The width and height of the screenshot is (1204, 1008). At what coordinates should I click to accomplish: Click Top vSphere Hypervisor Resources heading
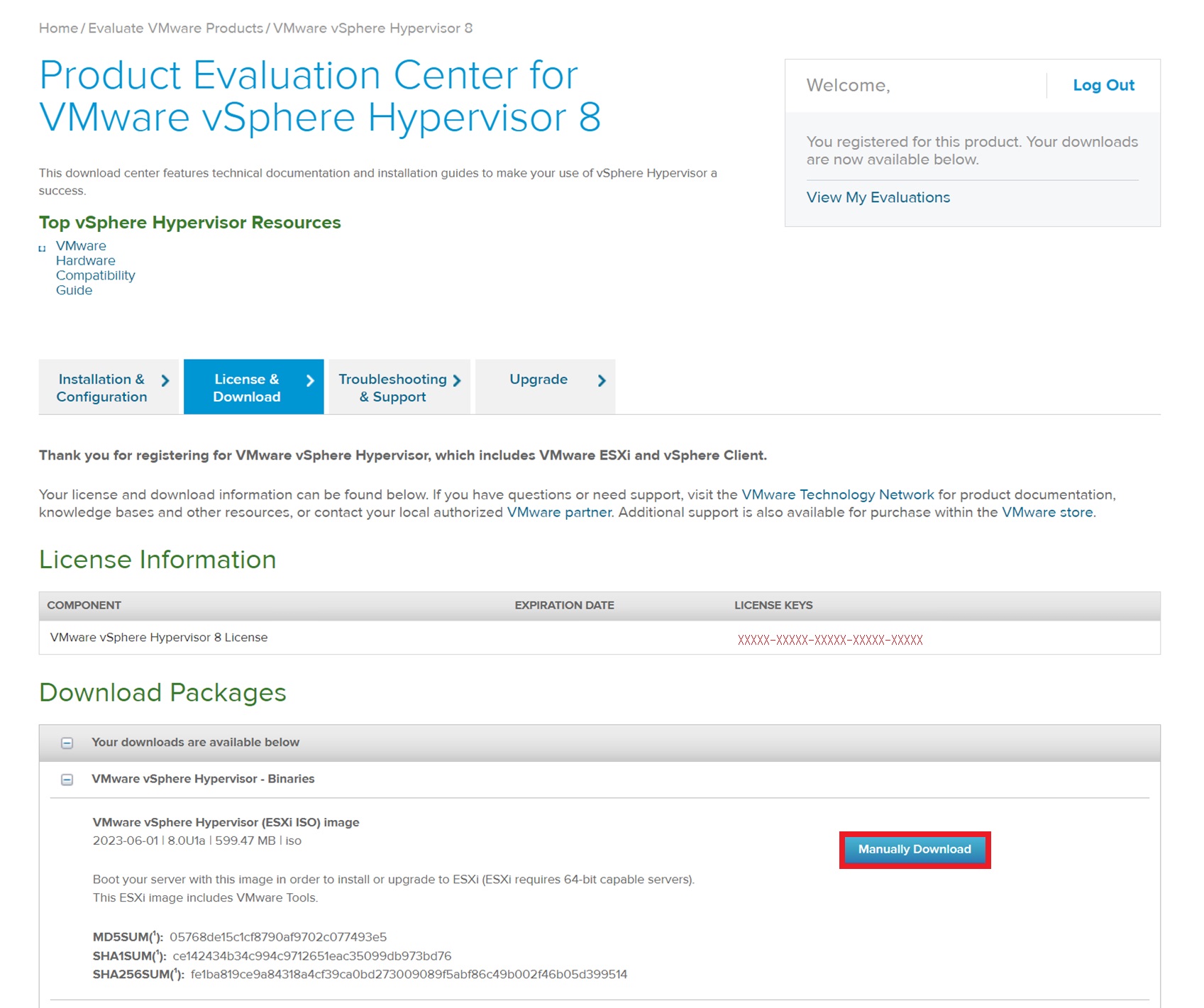[190, 223]
